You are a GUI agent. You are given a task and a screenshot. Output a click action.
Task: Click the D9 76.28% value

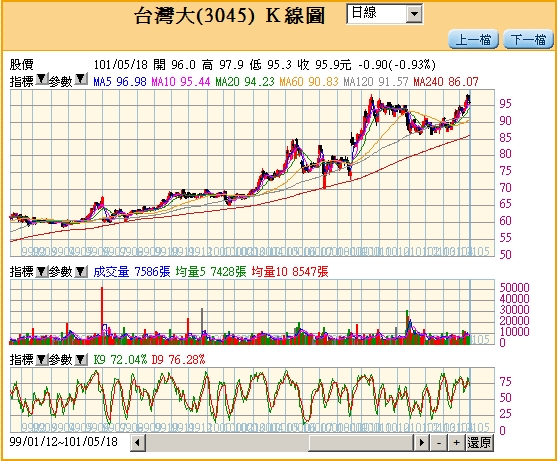[x=178, y=360]
